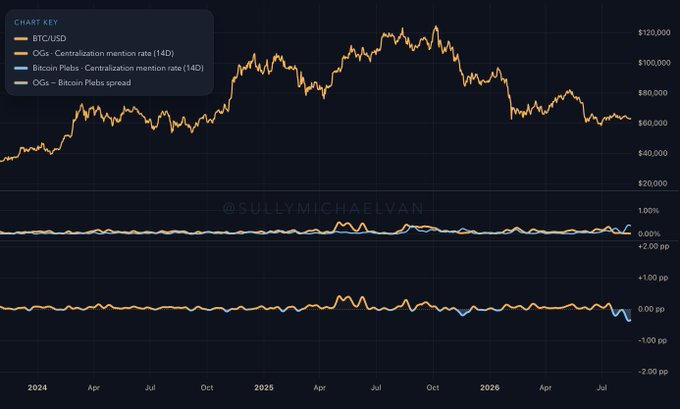Click the $120,000 price axis label
Image resolution: width=680 pixels, height=409 pixels.
(x=654, y=33)
